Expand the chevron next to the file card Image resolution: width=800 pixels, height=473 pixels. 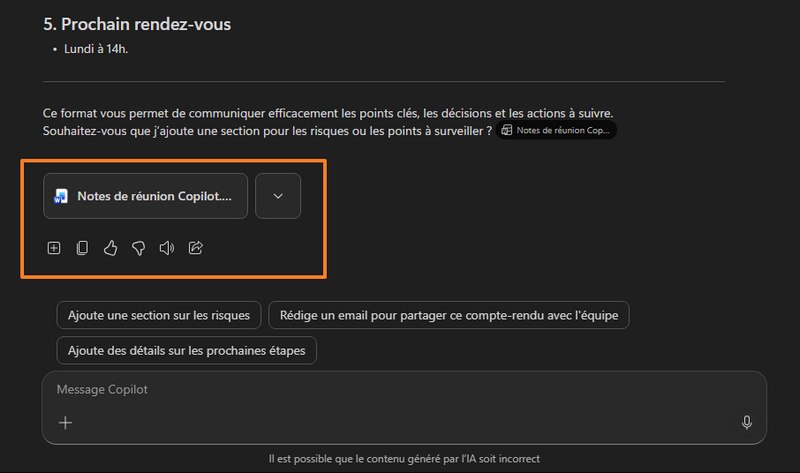278,197
